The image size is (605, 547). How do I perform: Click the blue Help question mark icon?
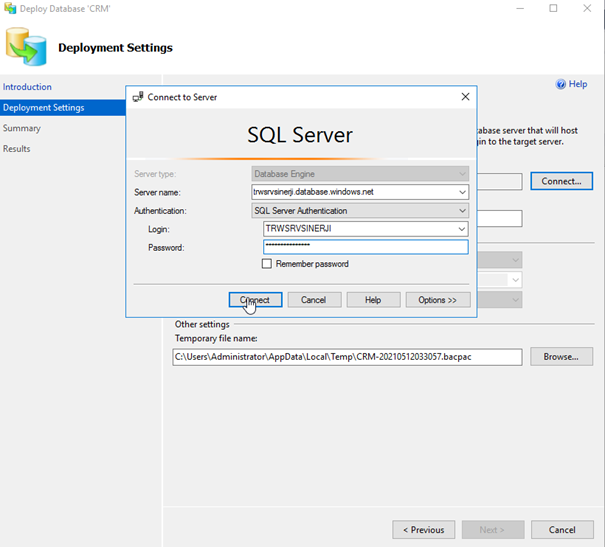coord(561,84)
